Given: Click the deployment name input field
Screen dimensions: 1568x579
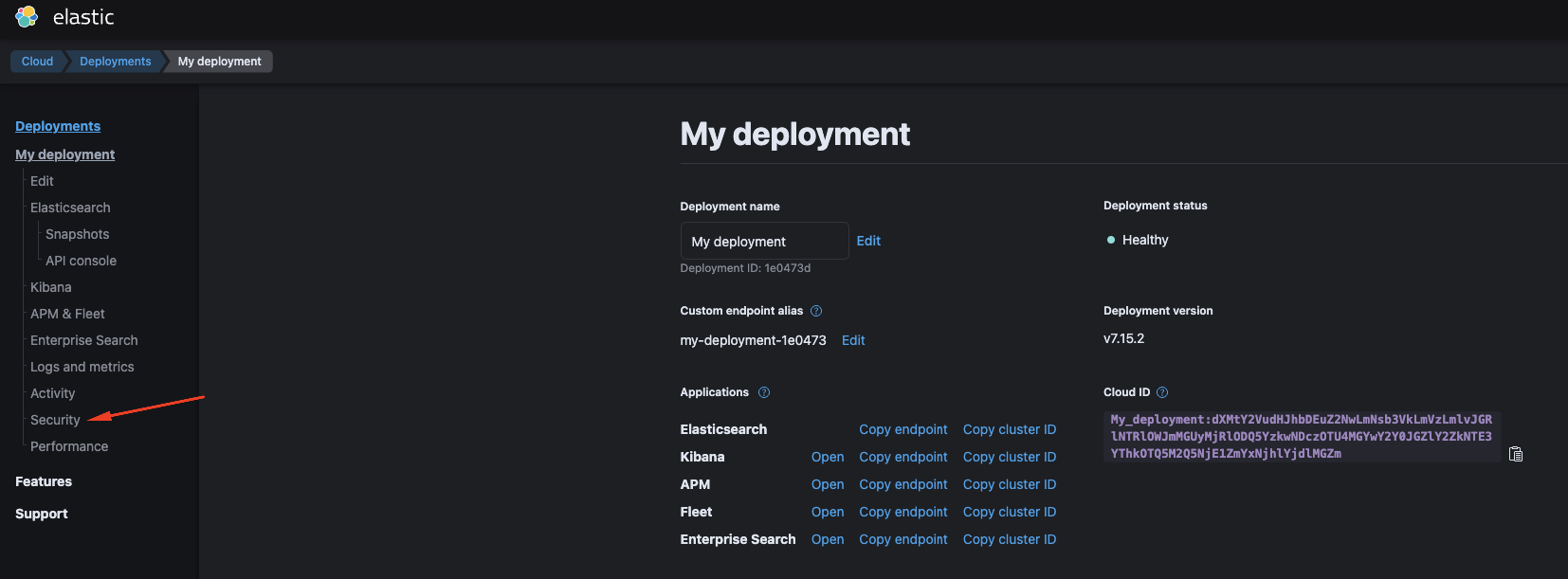Looking at the screenshot, I should coord(764,241).
